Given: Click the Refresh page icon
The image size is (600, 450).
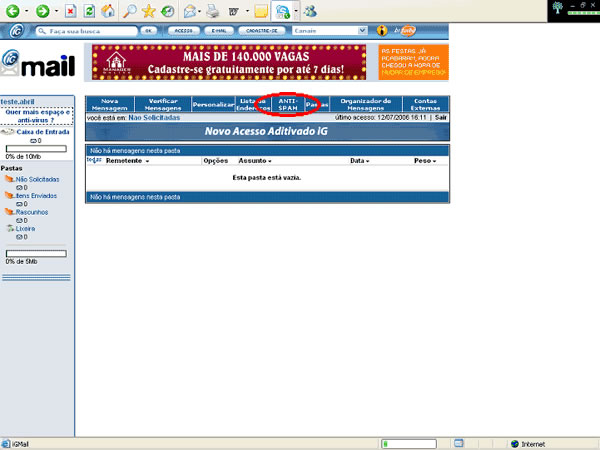Looking at the screenshot, I should (88, 11).
